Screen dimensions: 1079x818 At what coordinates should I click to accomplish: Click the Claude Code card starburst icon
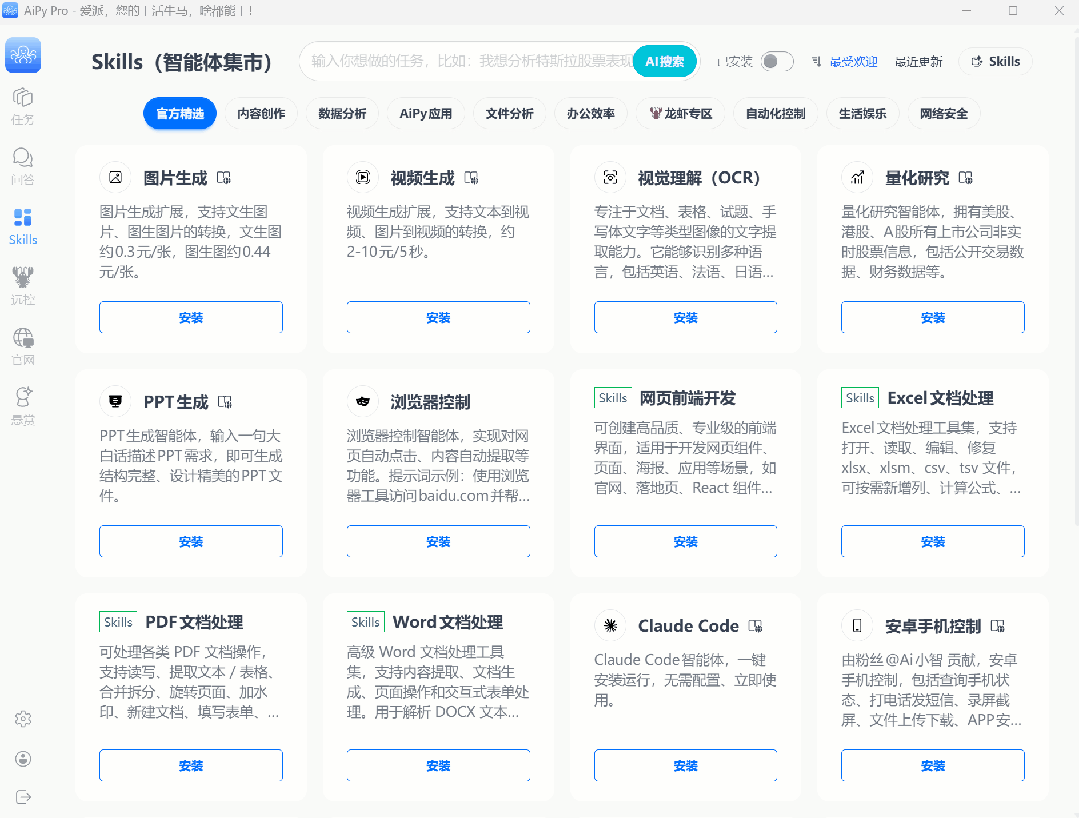tap(610, 625)
